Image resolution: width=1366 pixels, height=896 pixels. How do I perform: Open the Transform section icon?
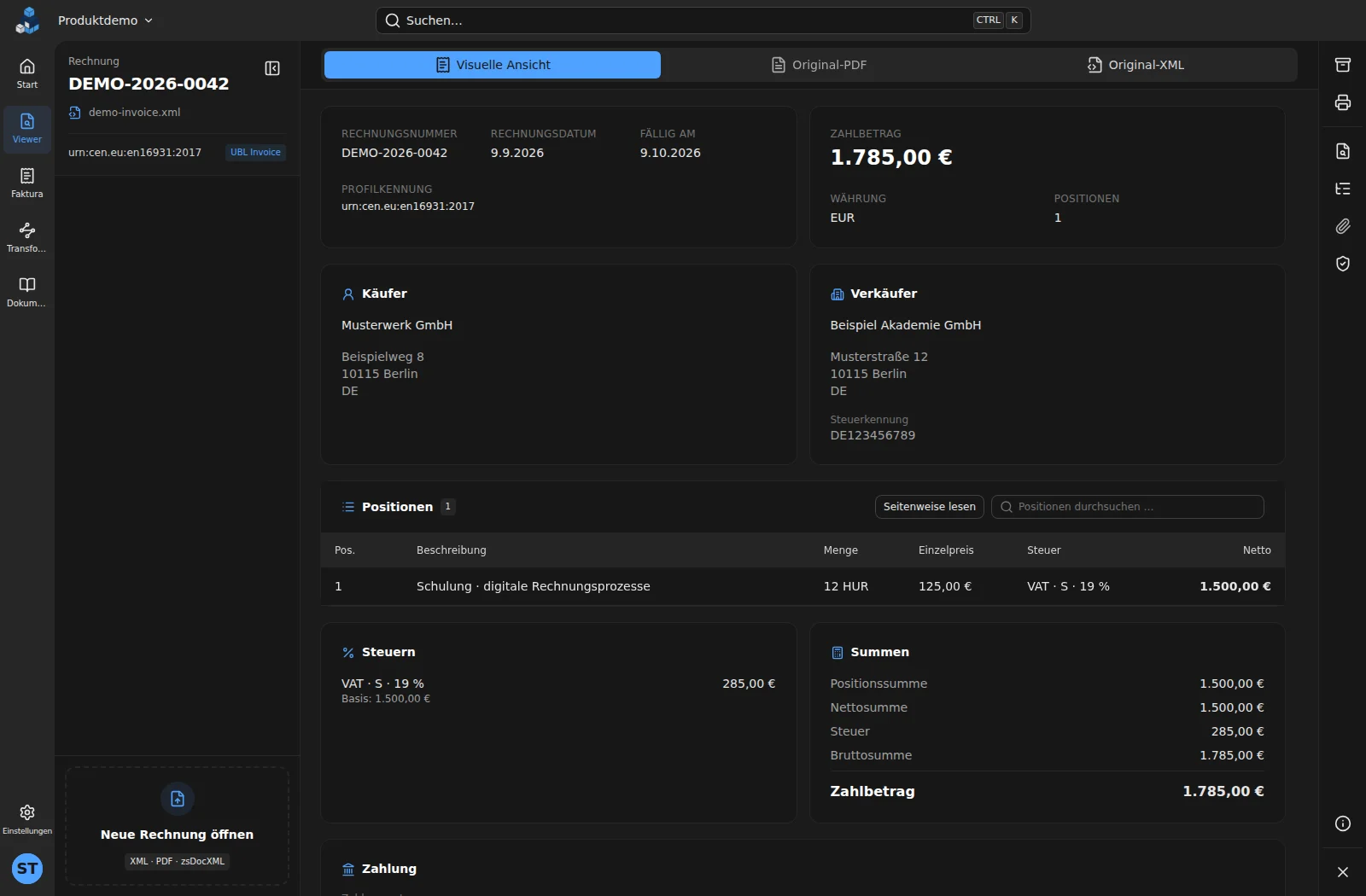point(27,238)
